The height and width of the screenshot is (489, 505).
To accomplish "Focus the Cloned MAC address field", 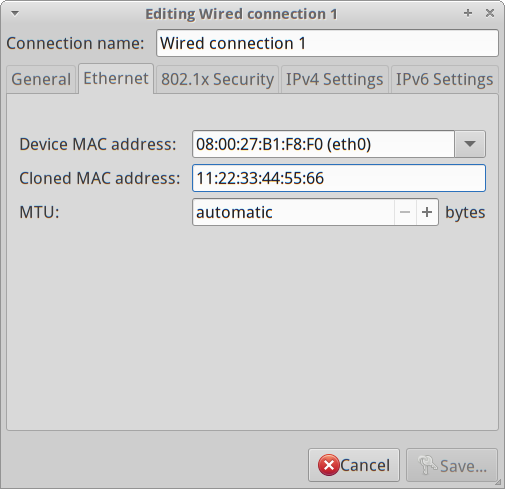I will click(339, 178).
